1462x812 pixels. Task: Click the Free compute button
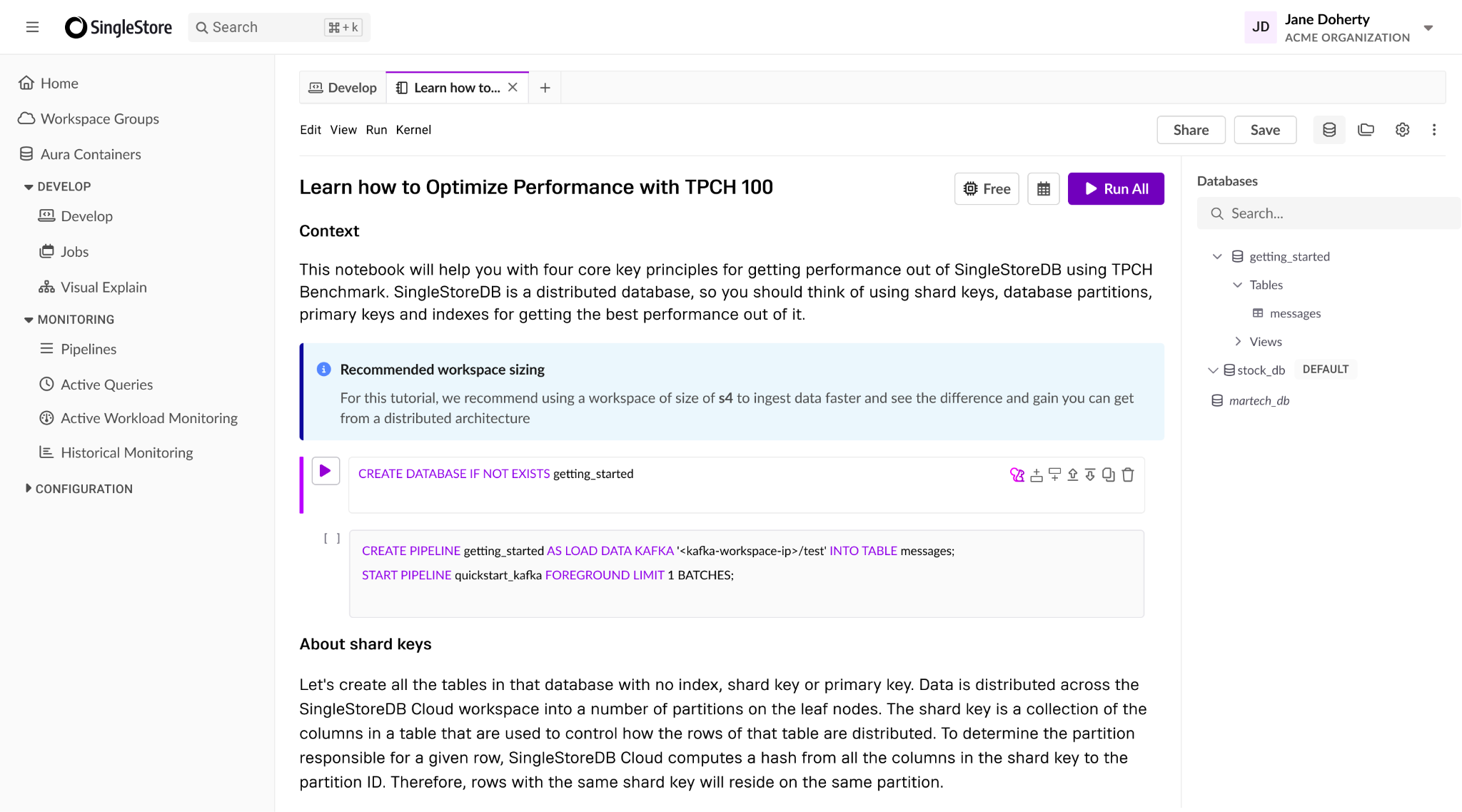tap(987, 189)
